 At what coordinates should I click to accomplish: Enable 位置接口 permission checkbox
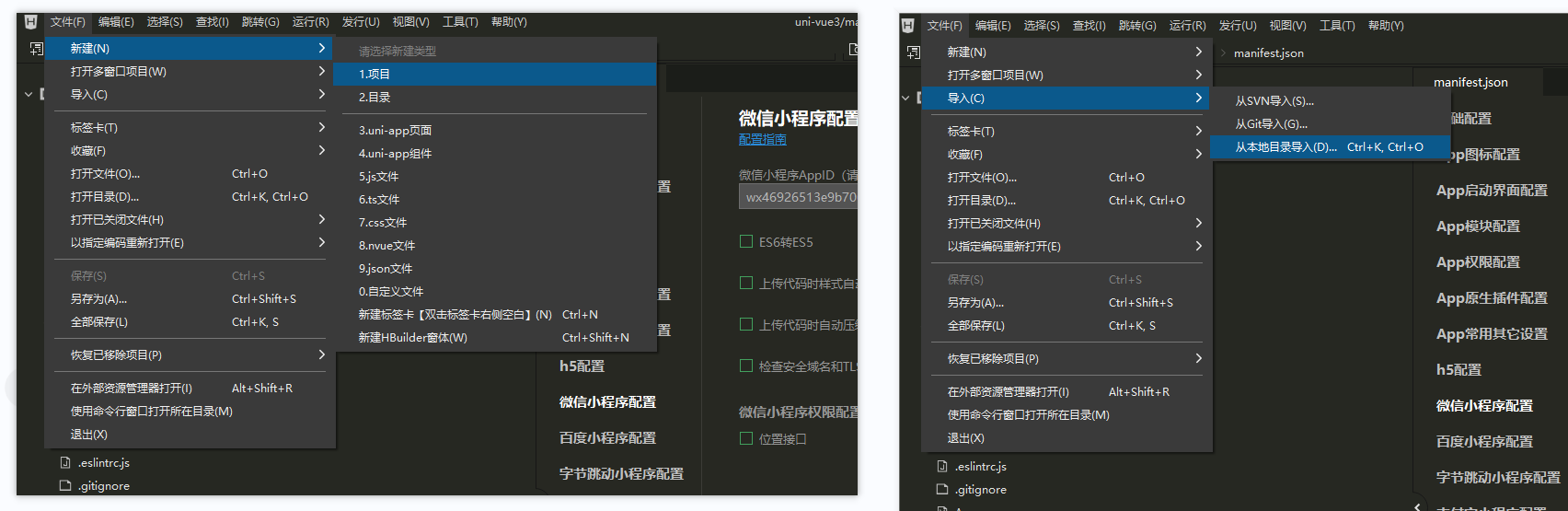pyautogui.click(x=746, y=438)
